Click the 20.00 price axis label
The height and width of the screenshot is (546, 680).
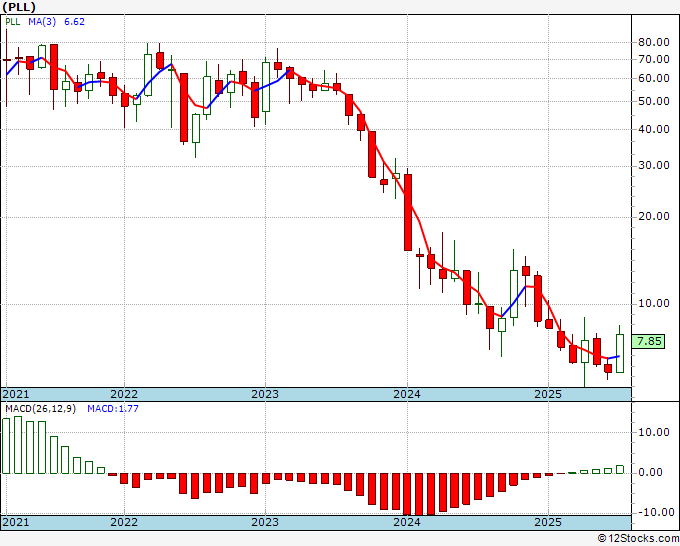[x=654, y=216]
